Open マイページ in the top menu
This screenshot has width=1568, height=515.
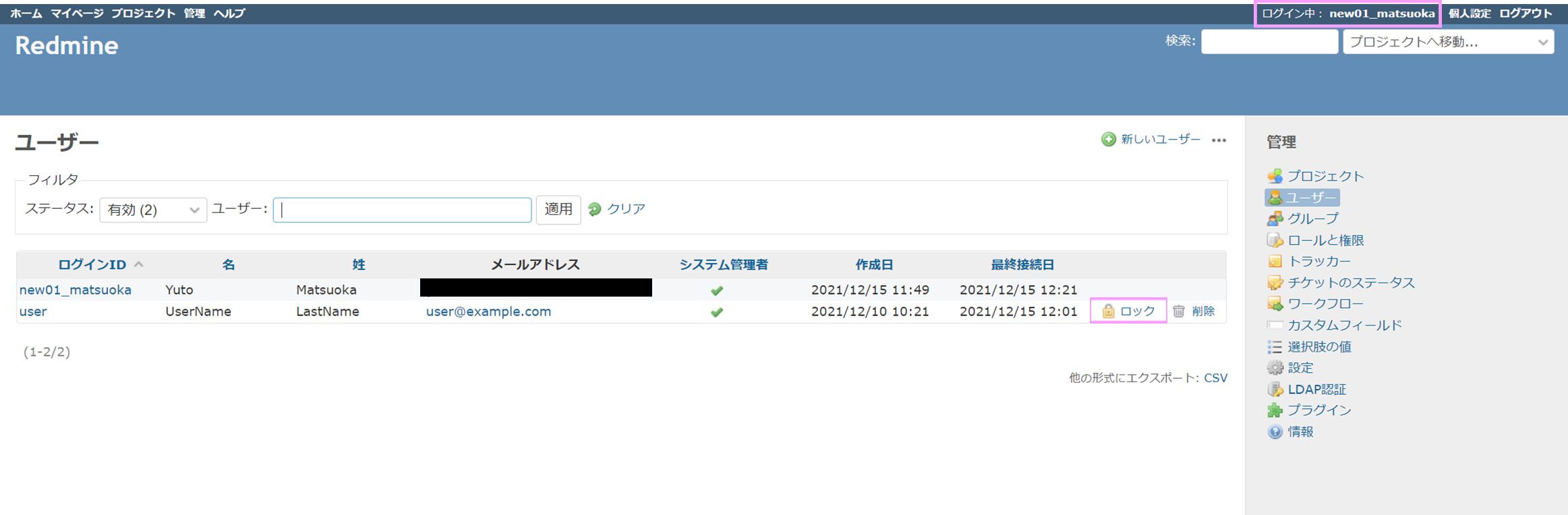77,13
